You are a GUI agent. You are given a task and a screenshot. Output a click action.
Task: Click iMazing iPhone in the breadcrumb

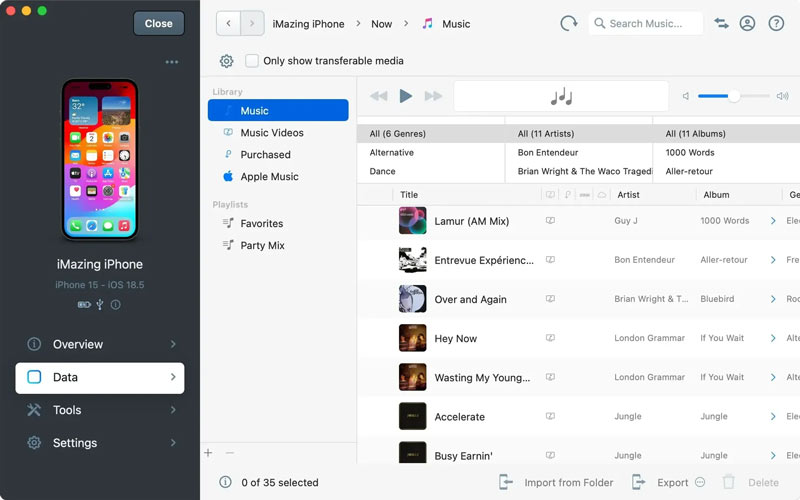(x=308, y=24)
